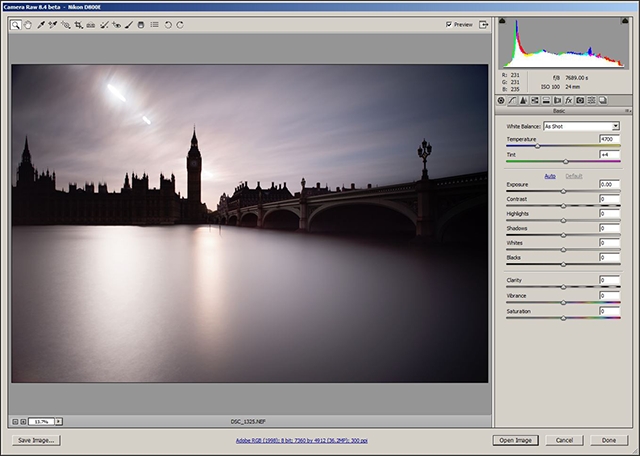Image resolution: width=640 pixels, height=456 pixels.
Task: Open the White Balance dropdown
Action: [x=580, y=126]
